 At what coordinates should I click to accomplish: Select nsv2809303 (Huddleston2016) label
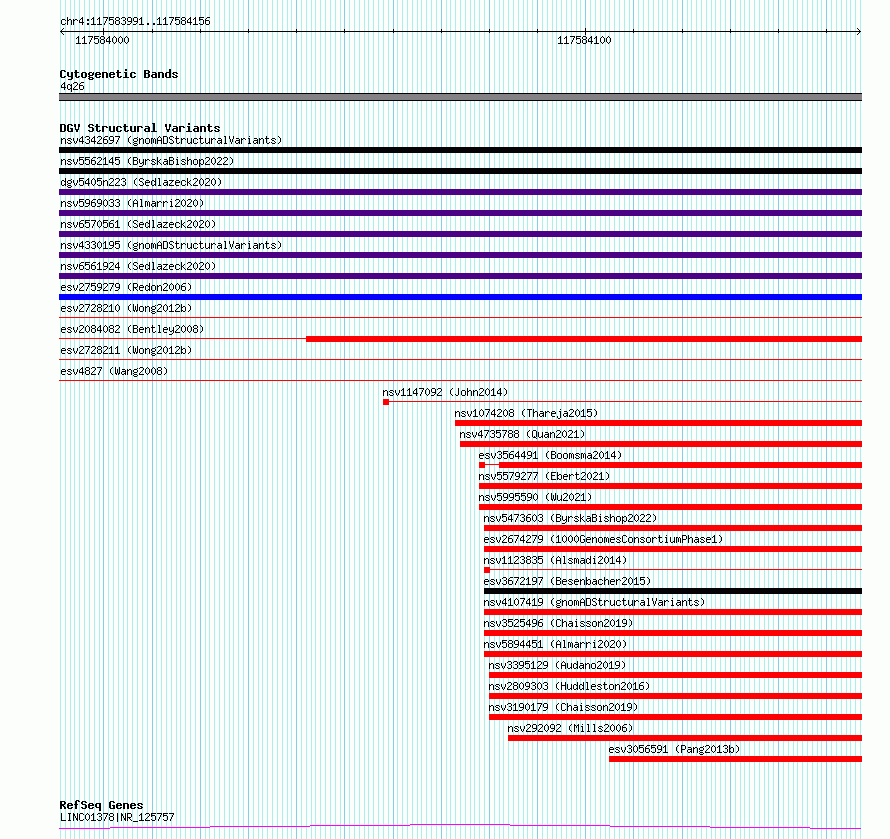569,686
